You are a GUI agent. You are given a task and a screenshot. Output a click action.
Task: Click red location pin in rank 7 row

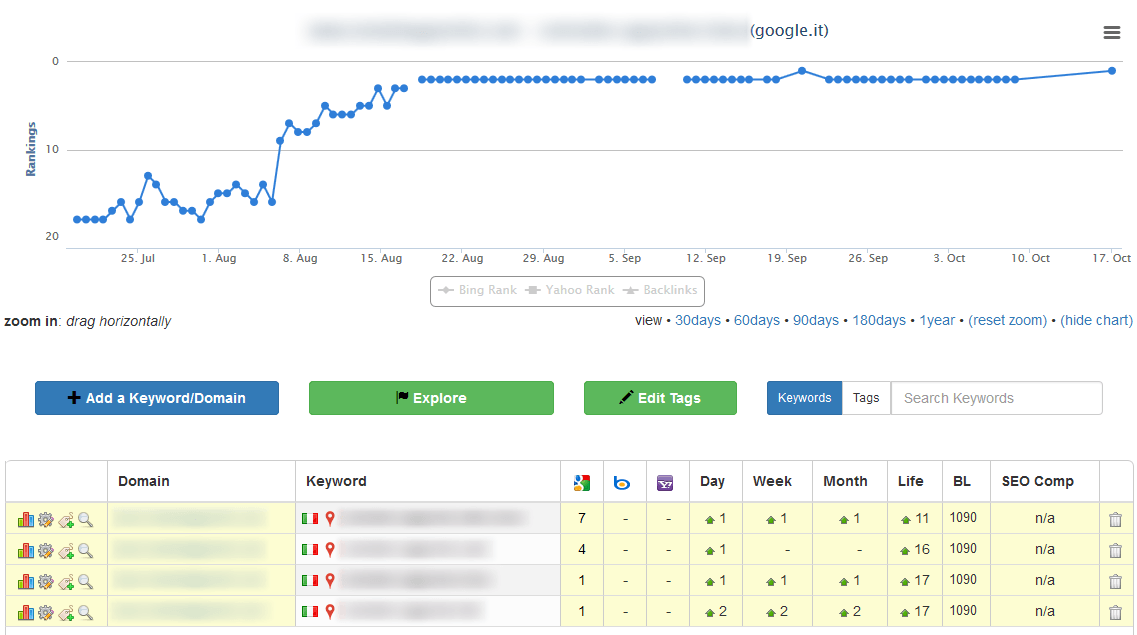330,518
